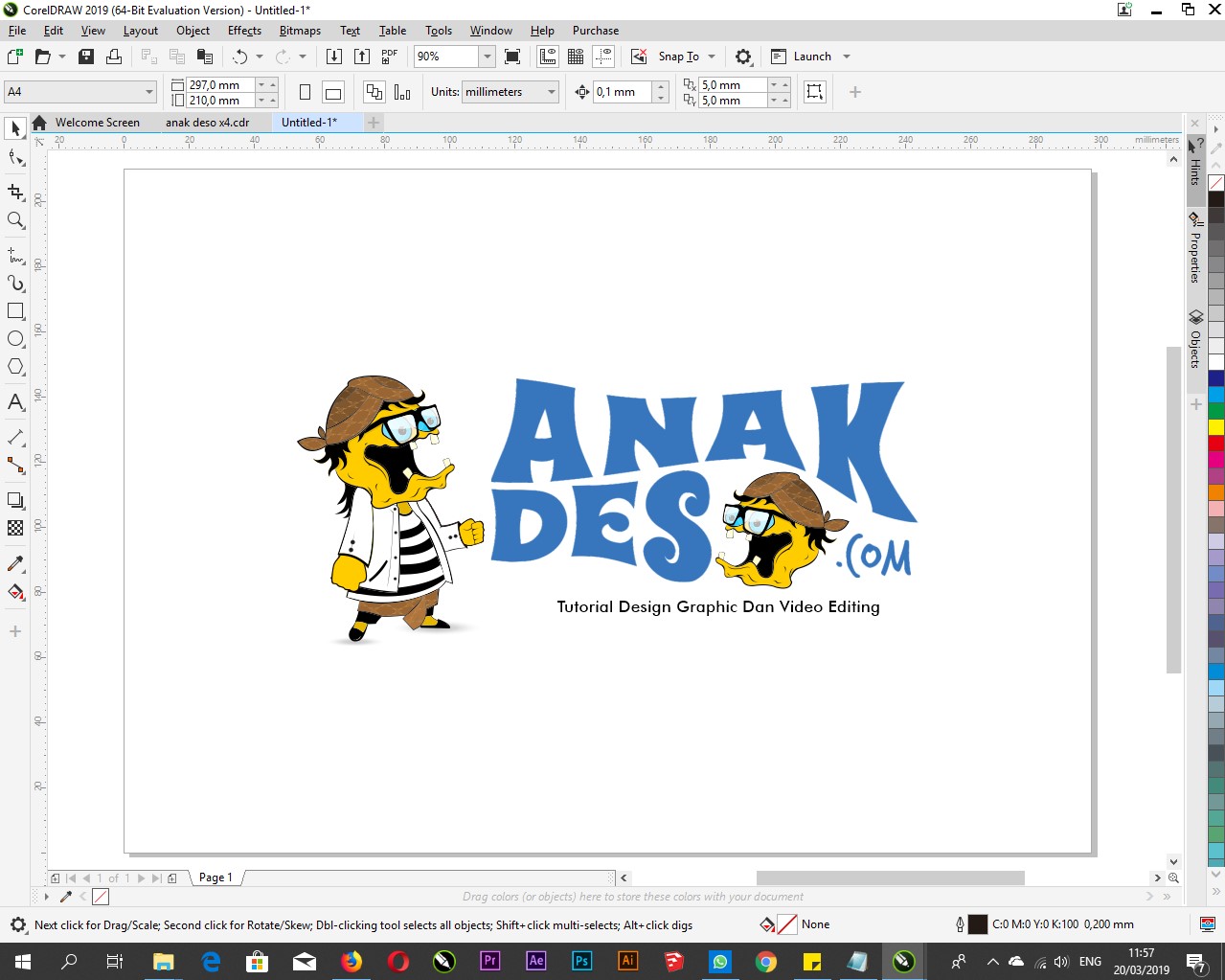Toggle Show rulers button
This screenshot has width=1225, height=980.
[x=548, y=57]
